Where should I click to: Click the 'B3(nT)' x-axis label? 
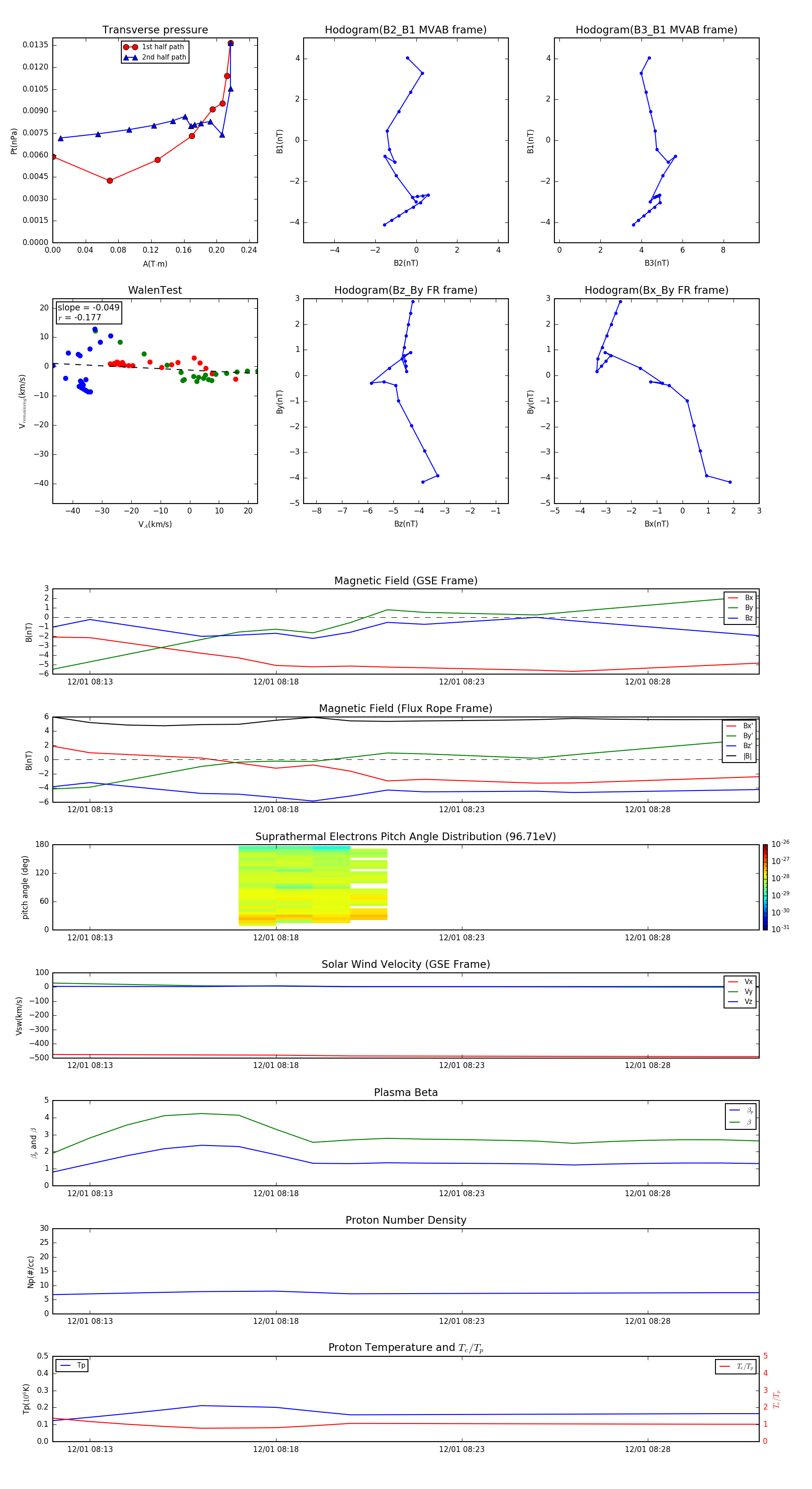(656, 263)
